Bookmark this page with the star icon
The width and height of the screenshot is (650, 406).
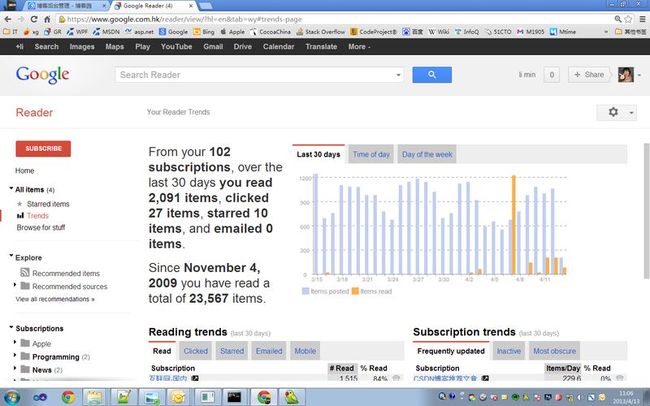[628, 19]
